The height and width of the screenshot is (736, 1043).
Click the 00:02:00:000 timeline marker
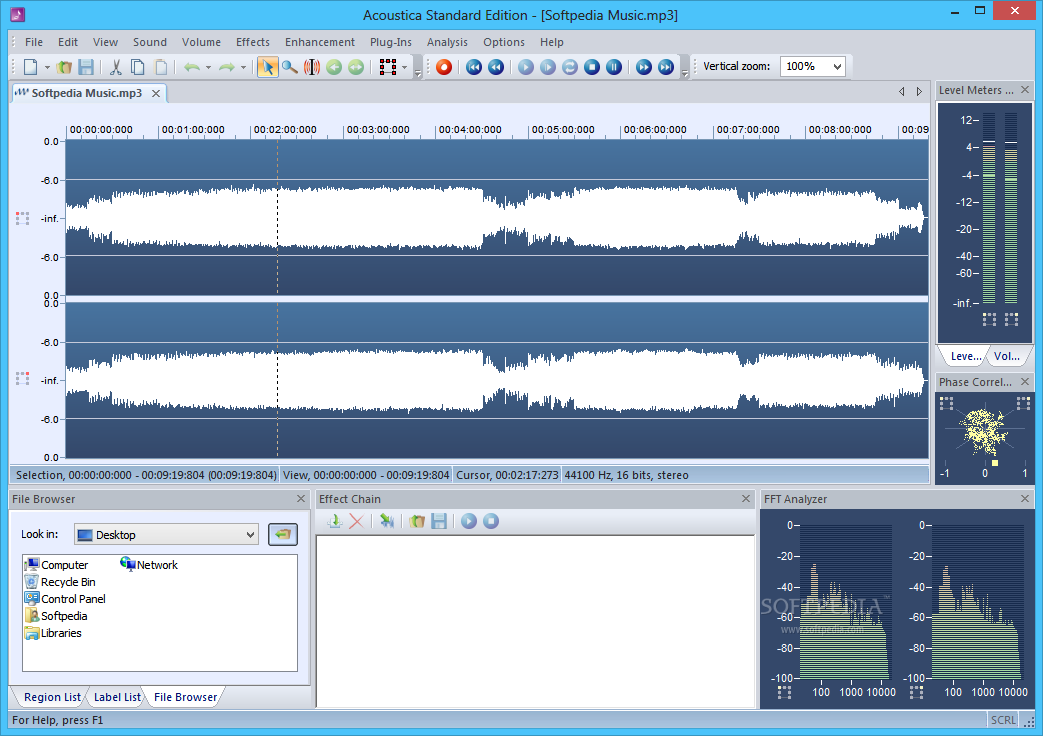pos(285,130)
